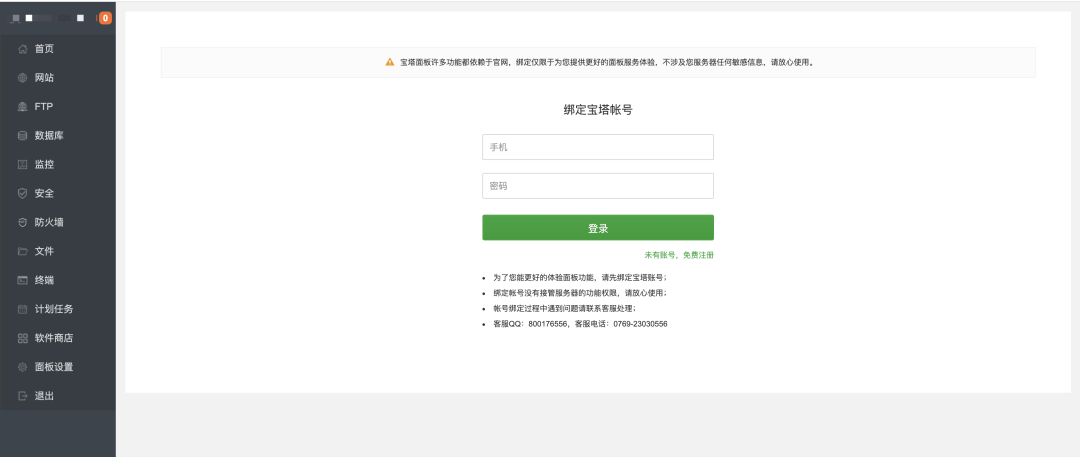Go to the 面板设置 menu item

coord(53,367)
